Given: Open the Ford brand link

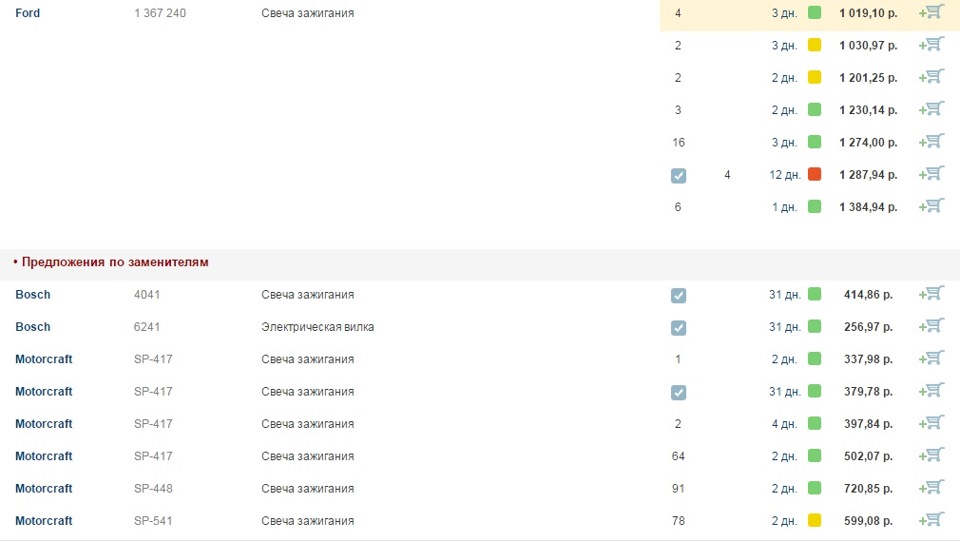Looking at the screenshot, I should (28, 13).
